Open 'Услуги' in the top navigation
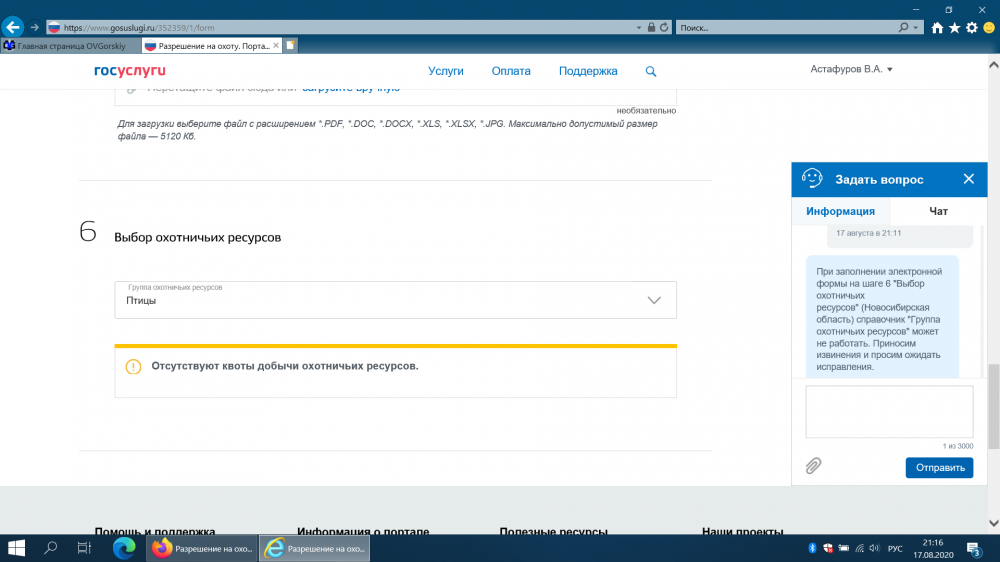This screenshot has width=1000, height=562. (446, 71)
